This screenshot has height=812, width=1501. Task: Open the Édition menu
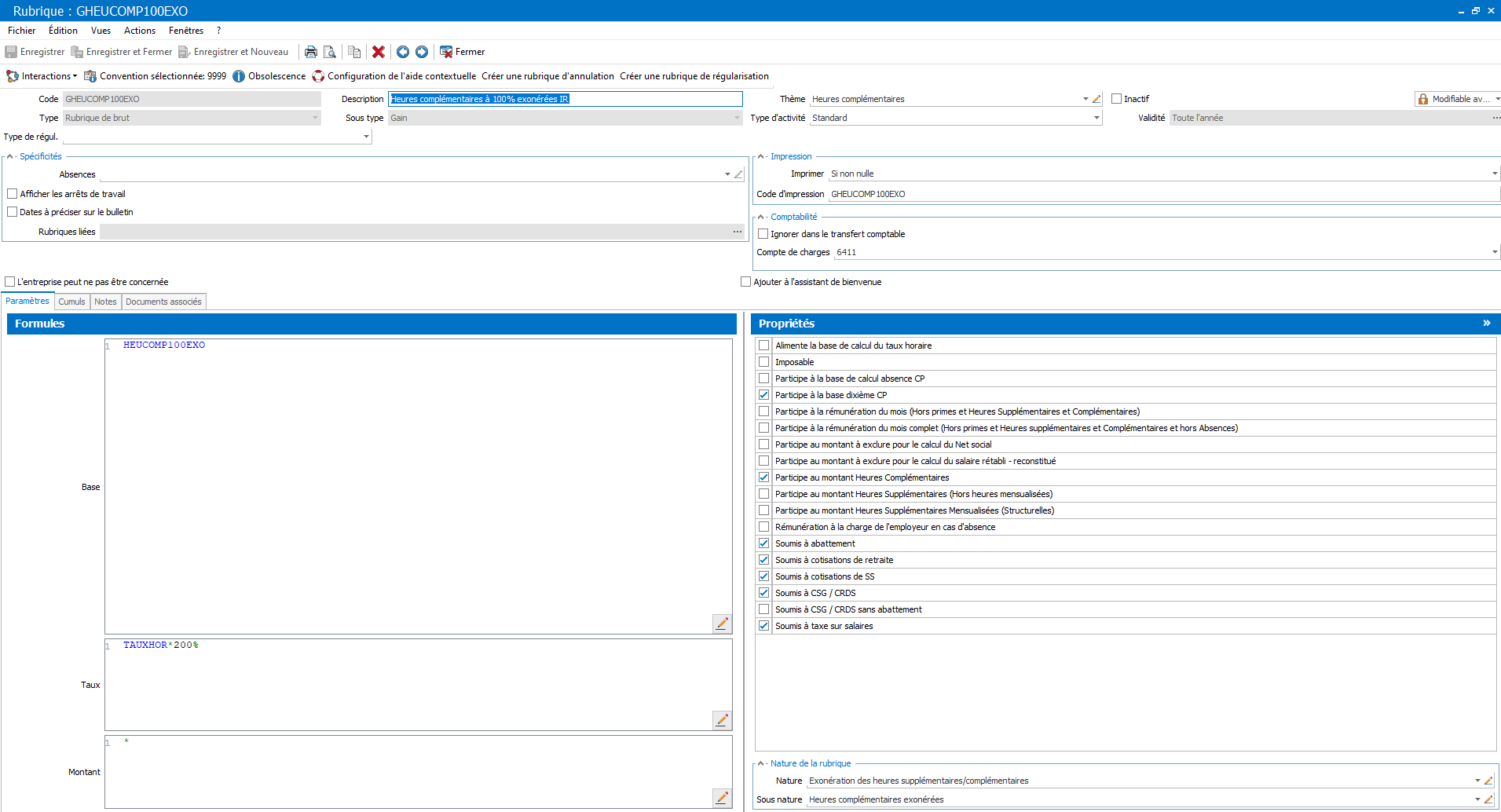pyautogui.click(x=63, y=31)
